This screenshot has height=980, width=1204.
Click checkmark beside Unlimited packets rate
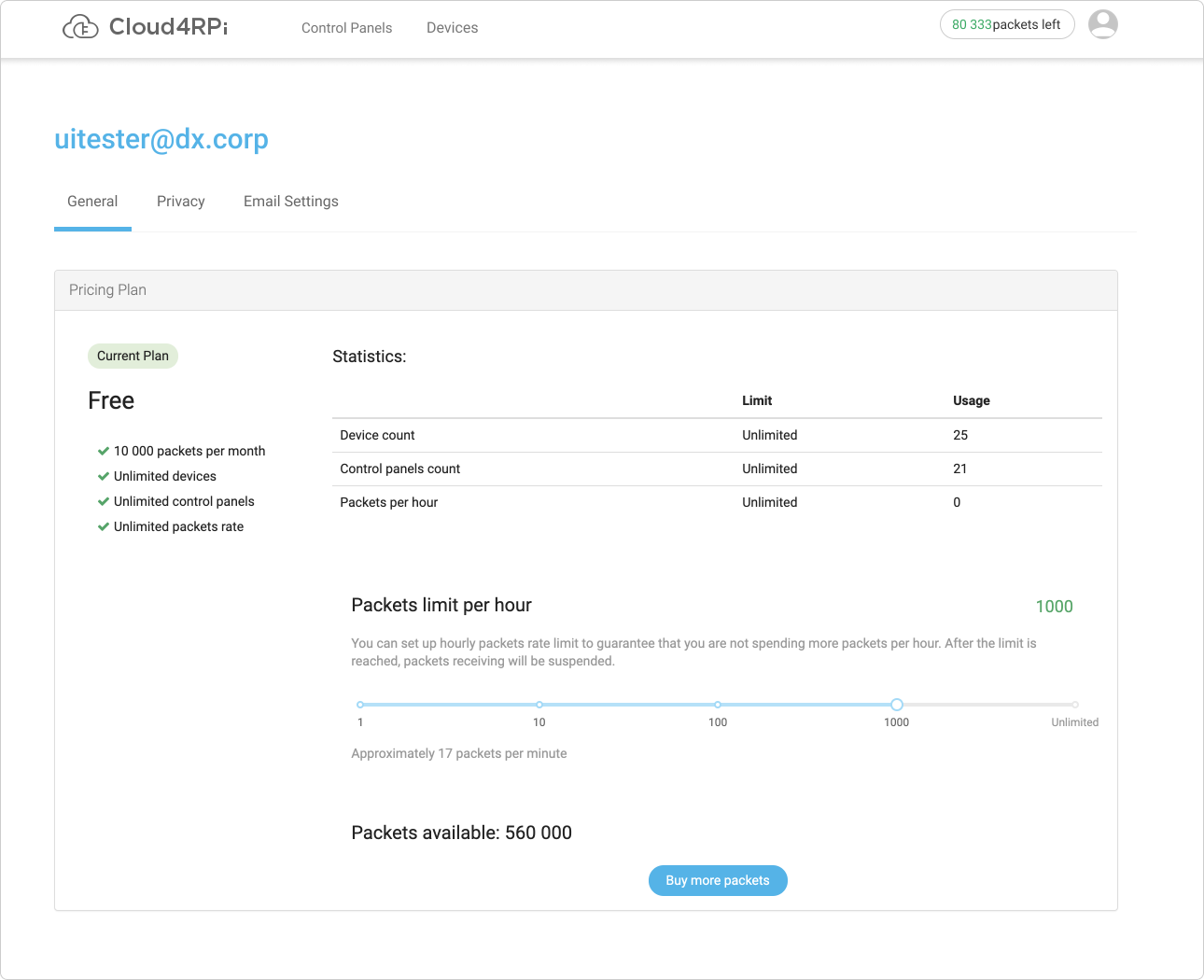pos(104,526)
